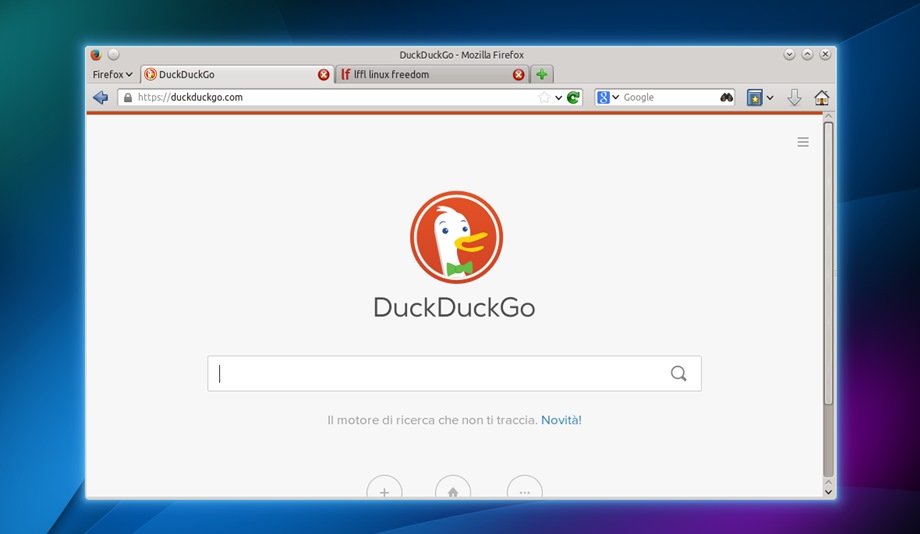Click the green reload page icon

click(573, 97)
